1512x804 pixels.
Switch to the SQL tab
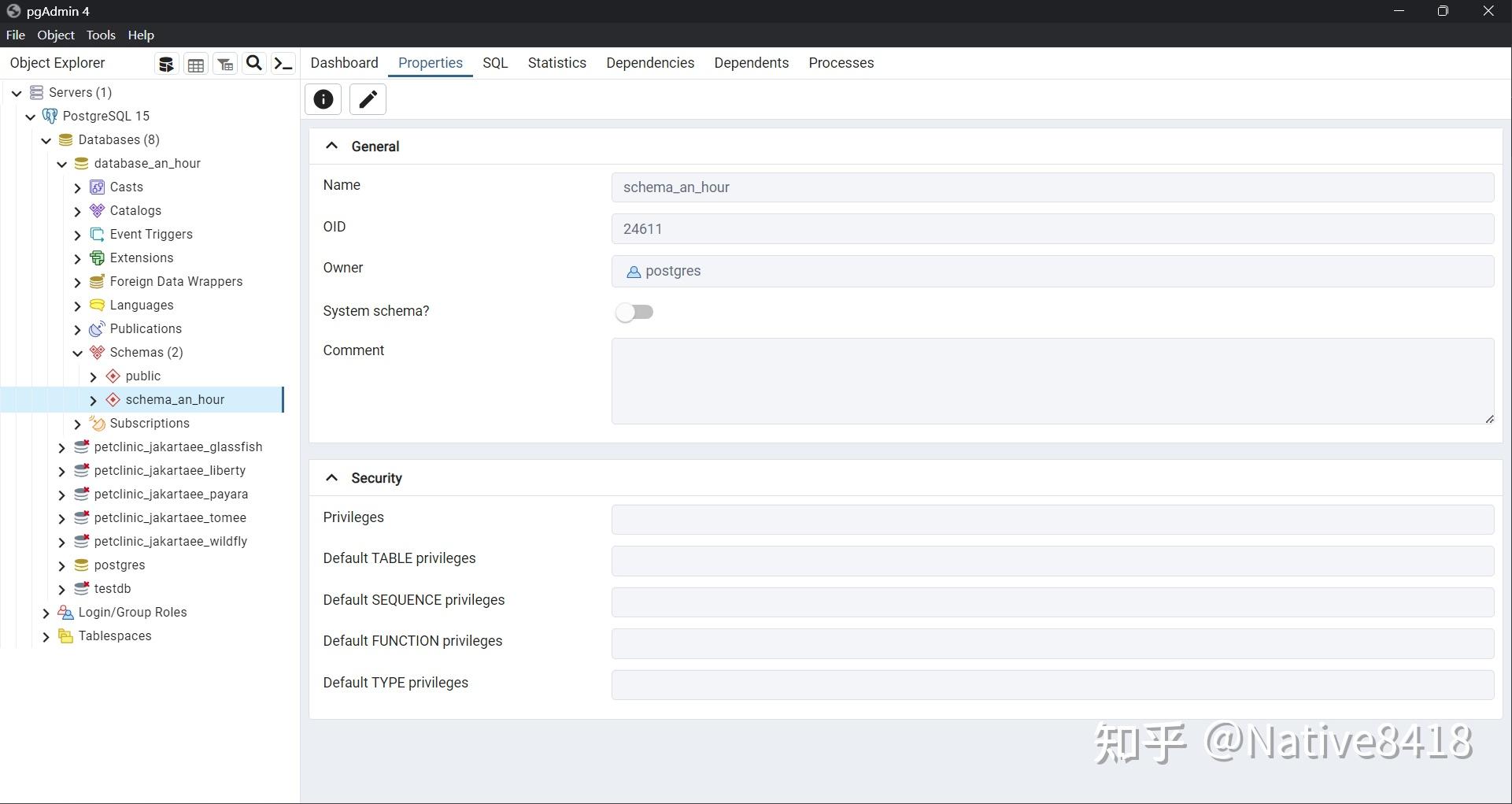(x=495, y=63)
